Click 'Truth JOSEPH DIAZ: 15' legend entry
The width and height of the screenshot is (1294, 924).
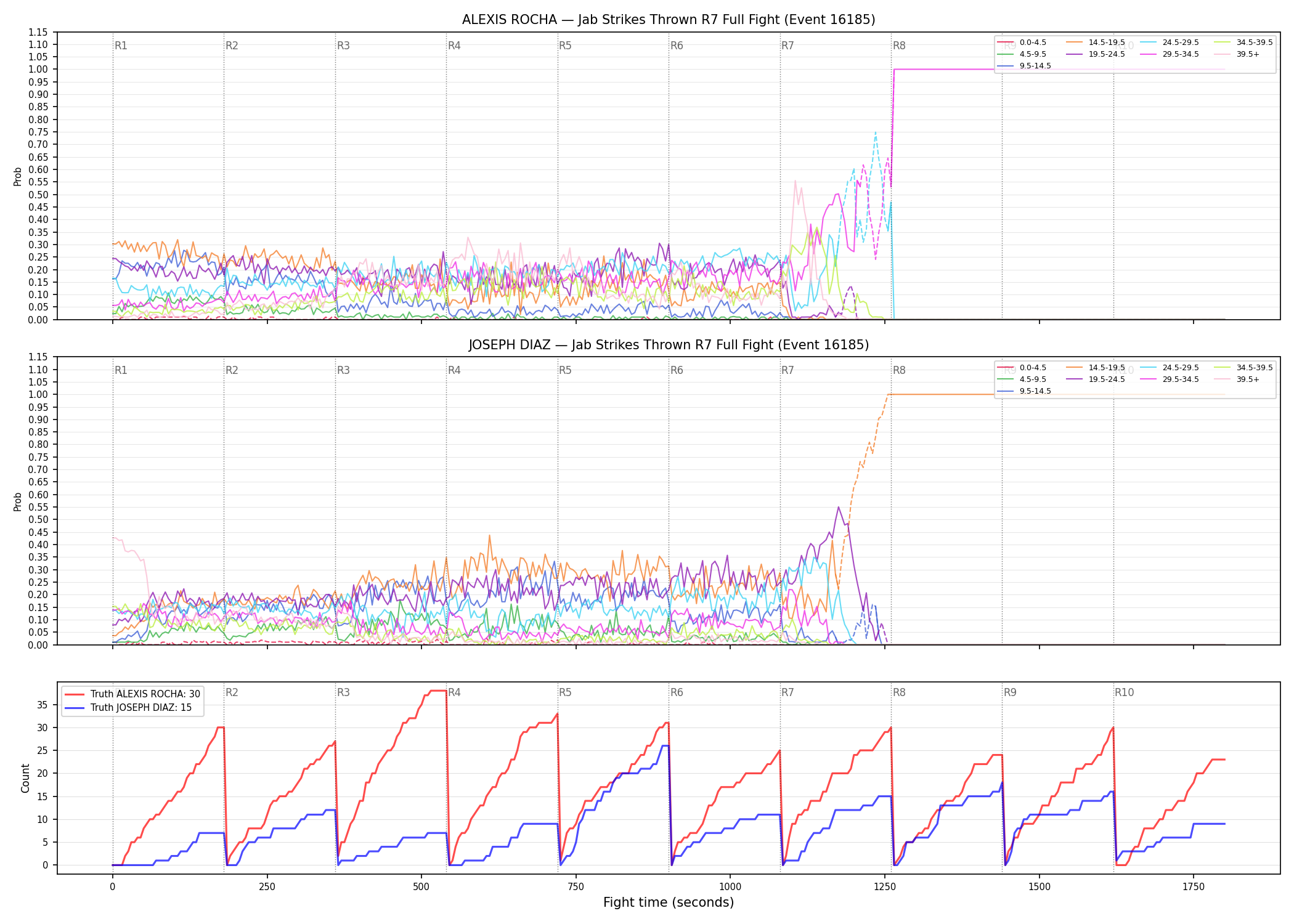[128, 708]
